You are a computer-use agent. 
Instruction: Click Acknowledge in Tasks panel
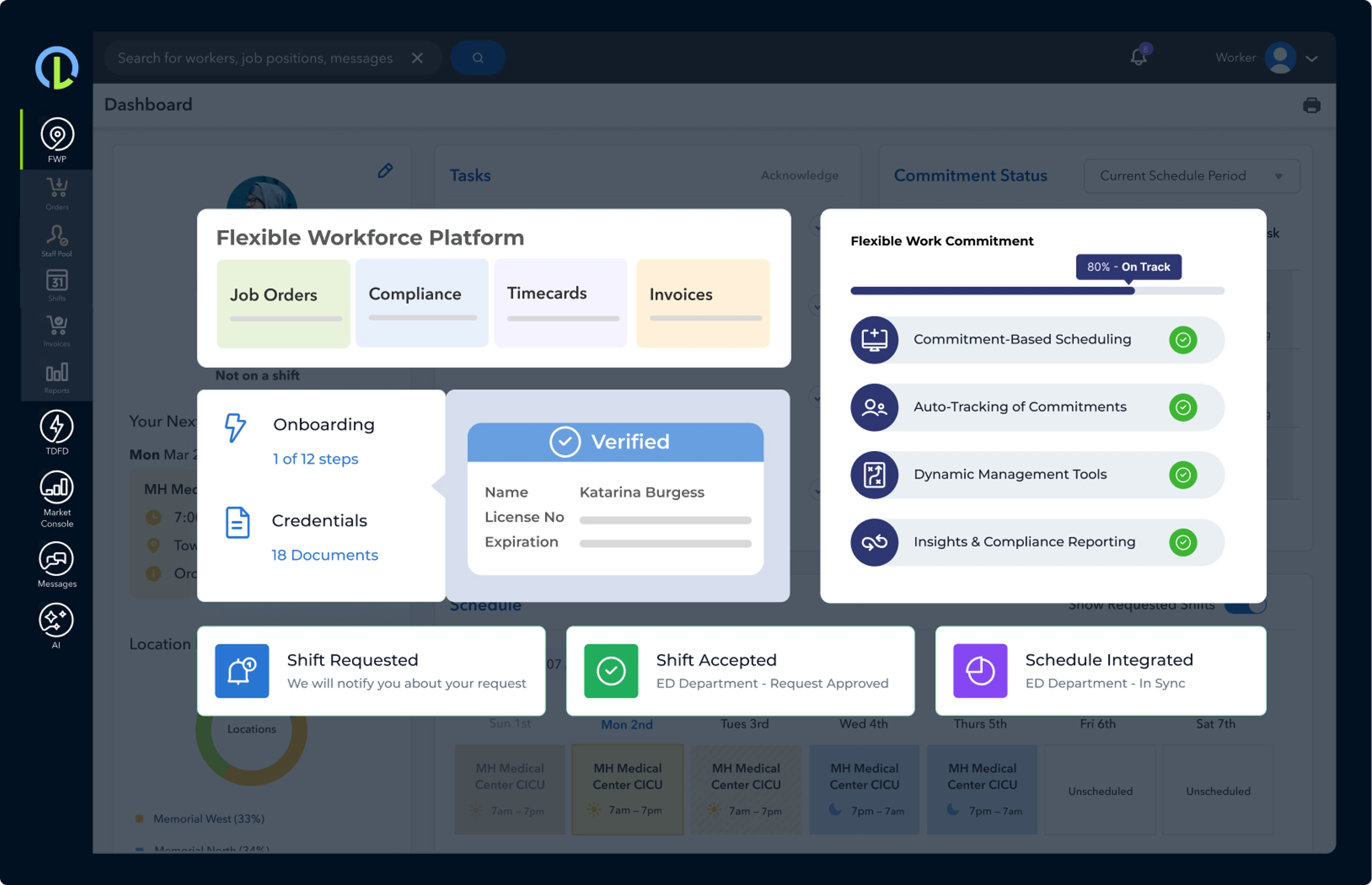[800, 175]
